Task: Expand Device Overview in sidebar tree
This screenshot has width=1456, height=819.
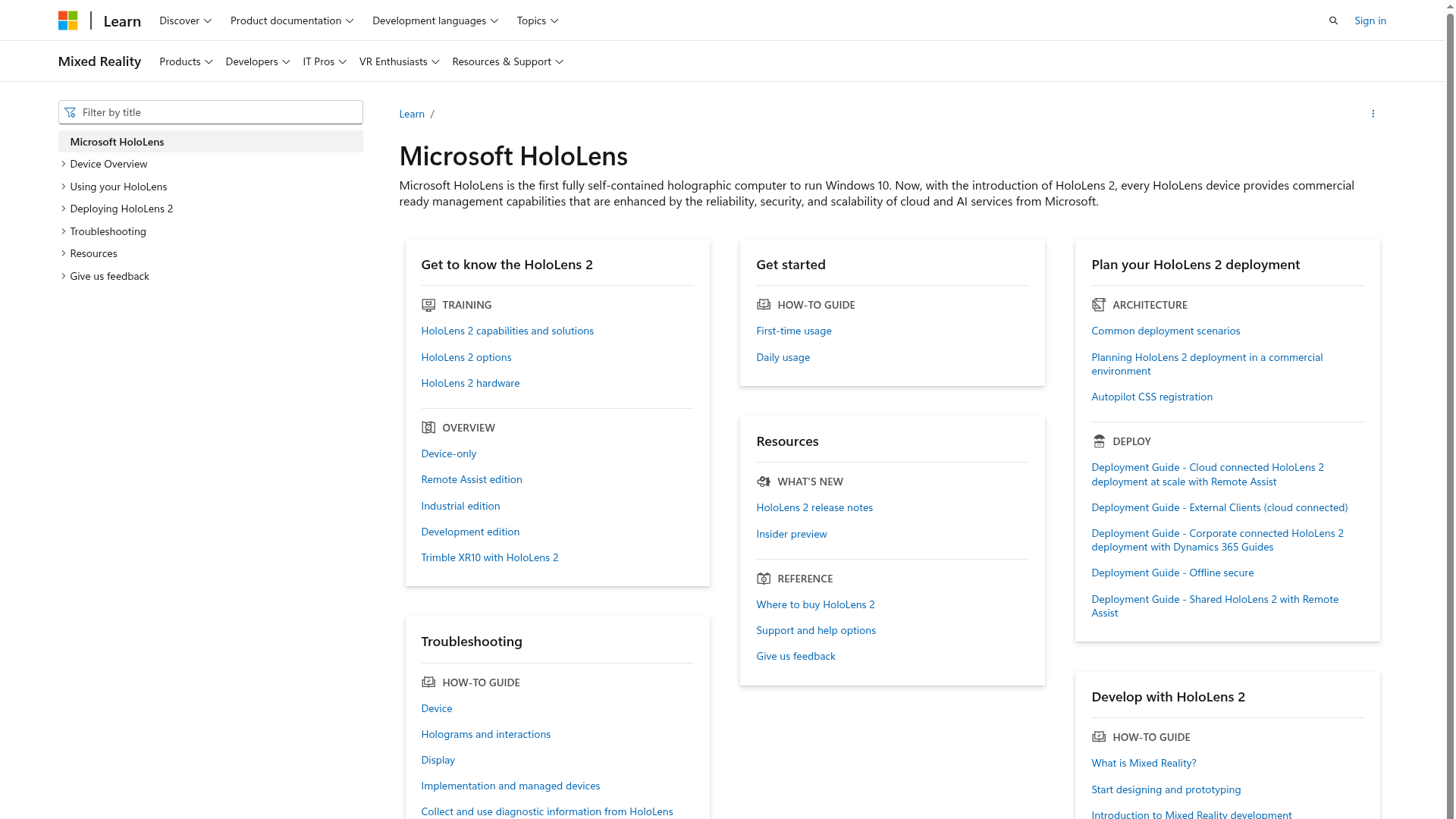Action: (64, 164)
